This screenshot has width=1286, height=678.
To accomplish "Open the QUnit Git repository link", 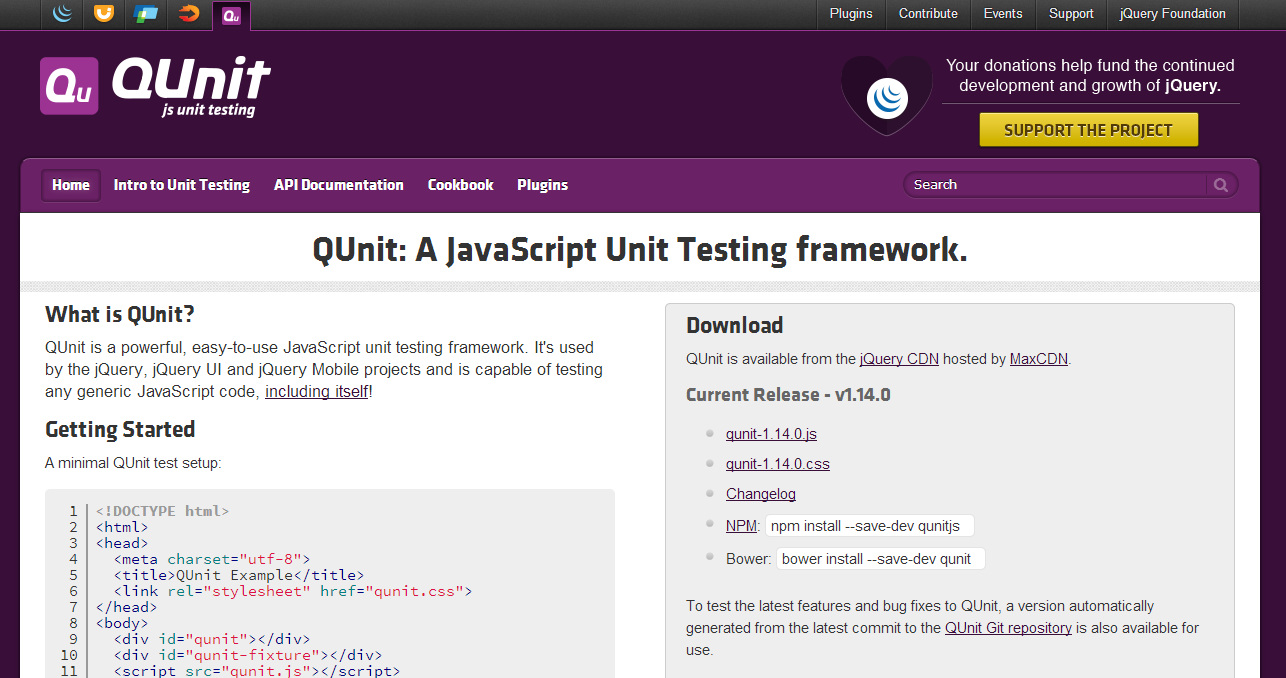I will pos(1008,628).
